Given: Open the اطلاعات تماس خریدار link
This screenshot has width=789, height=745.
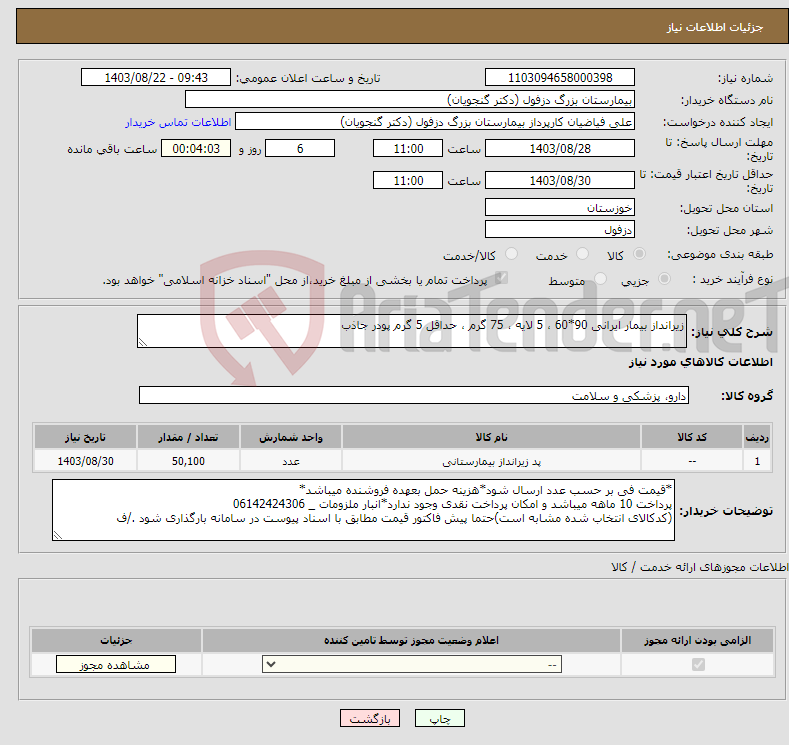Looking at the screenshot, I should click(178, 122).
